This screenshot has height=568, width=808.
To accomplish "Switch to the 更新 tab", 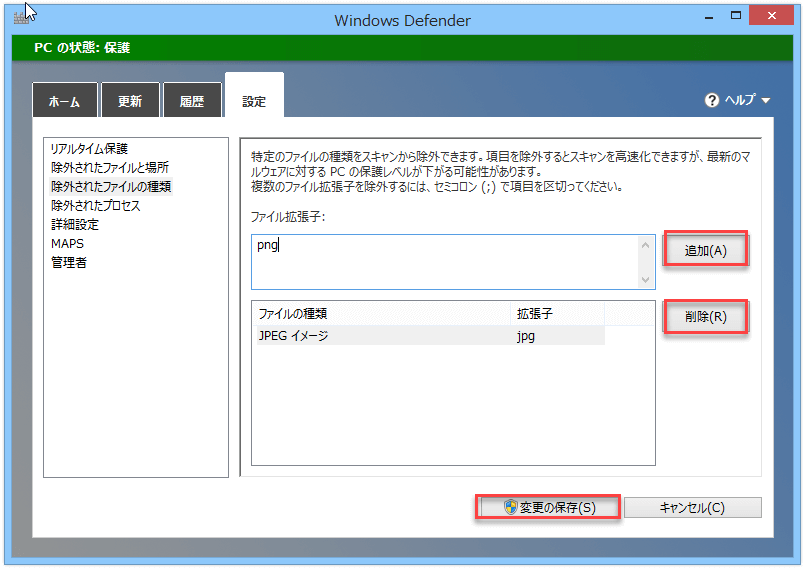I will [130, 101].
